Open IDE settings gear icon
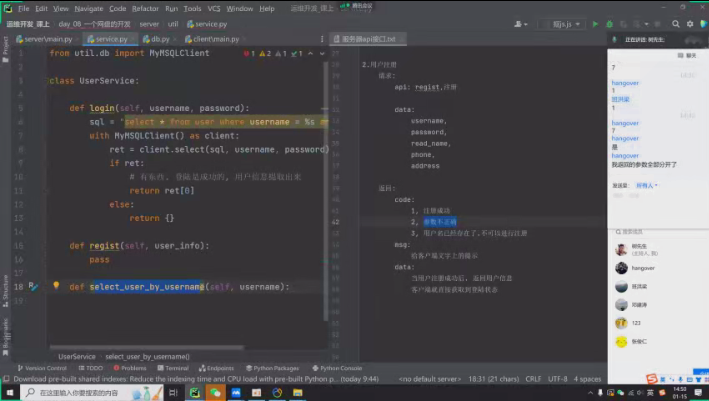 coord(690,24)
